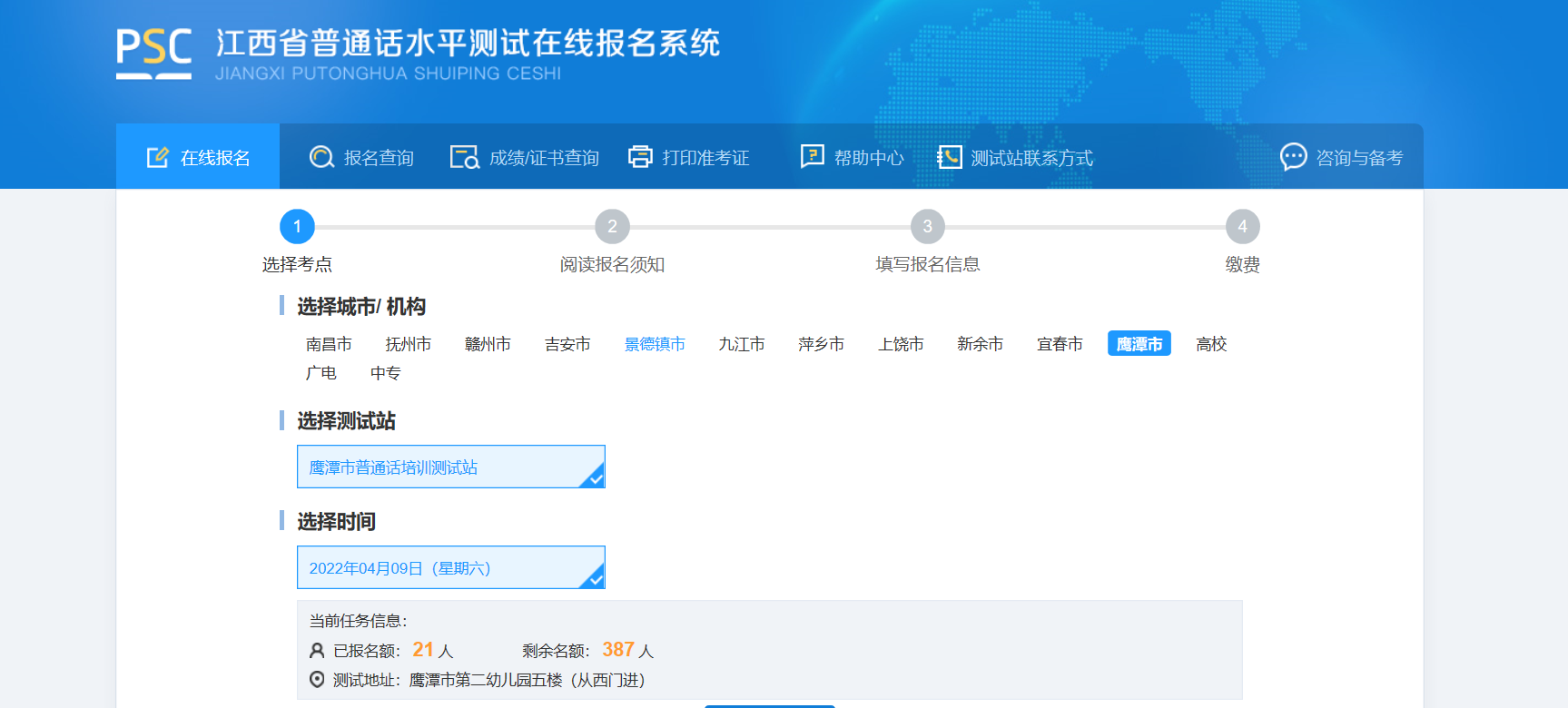Click step 3 circle 填写报名信息
The image size is (1568, 708).
[x=927, y=226]
